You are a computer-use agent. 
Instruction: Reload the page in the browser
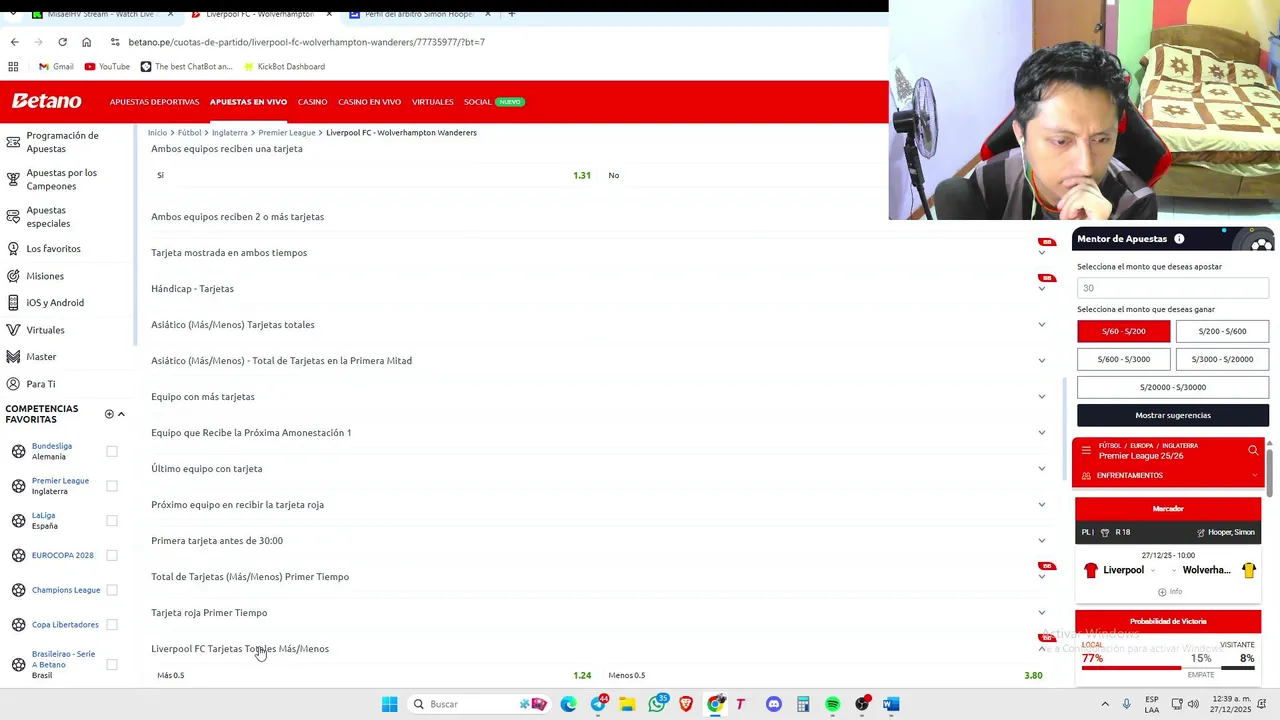[62, 42]
